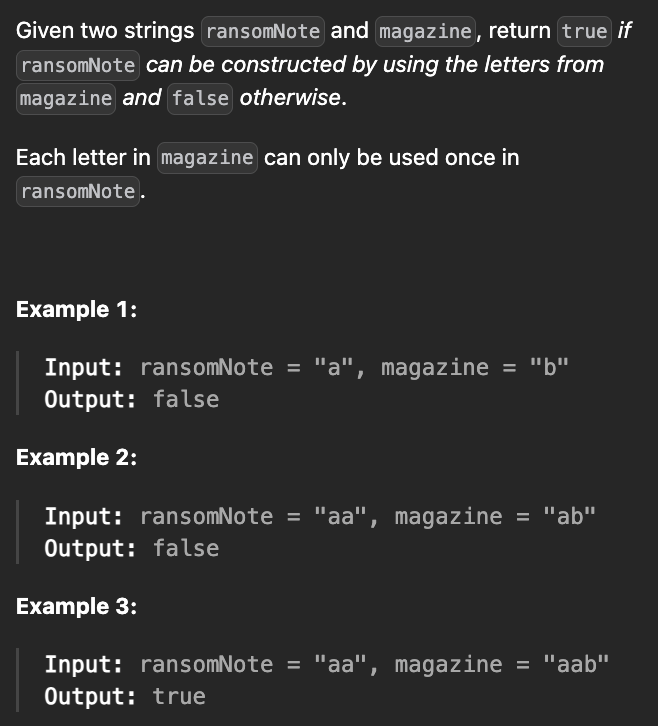The image size is (658, 726).
Task: Click the magazine value "ab" in Example 2
Action: [x=569, y=516]
